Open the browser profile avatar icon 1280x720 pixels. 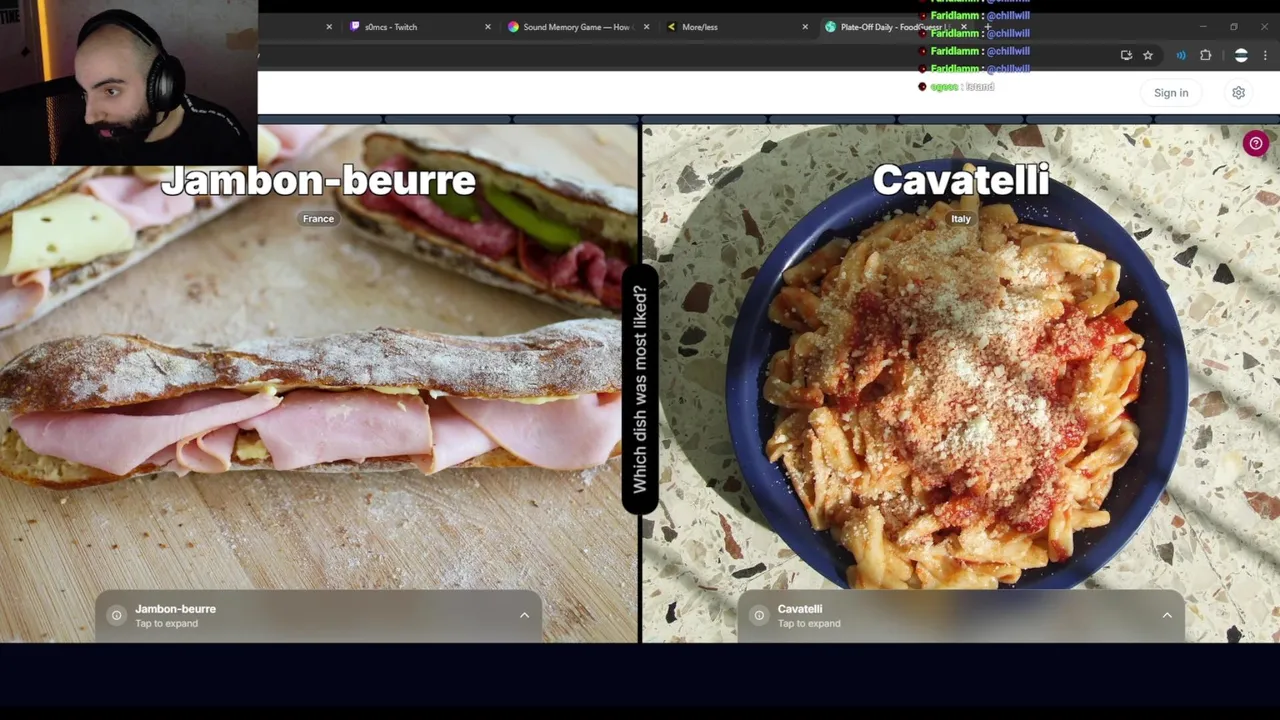1241,55
